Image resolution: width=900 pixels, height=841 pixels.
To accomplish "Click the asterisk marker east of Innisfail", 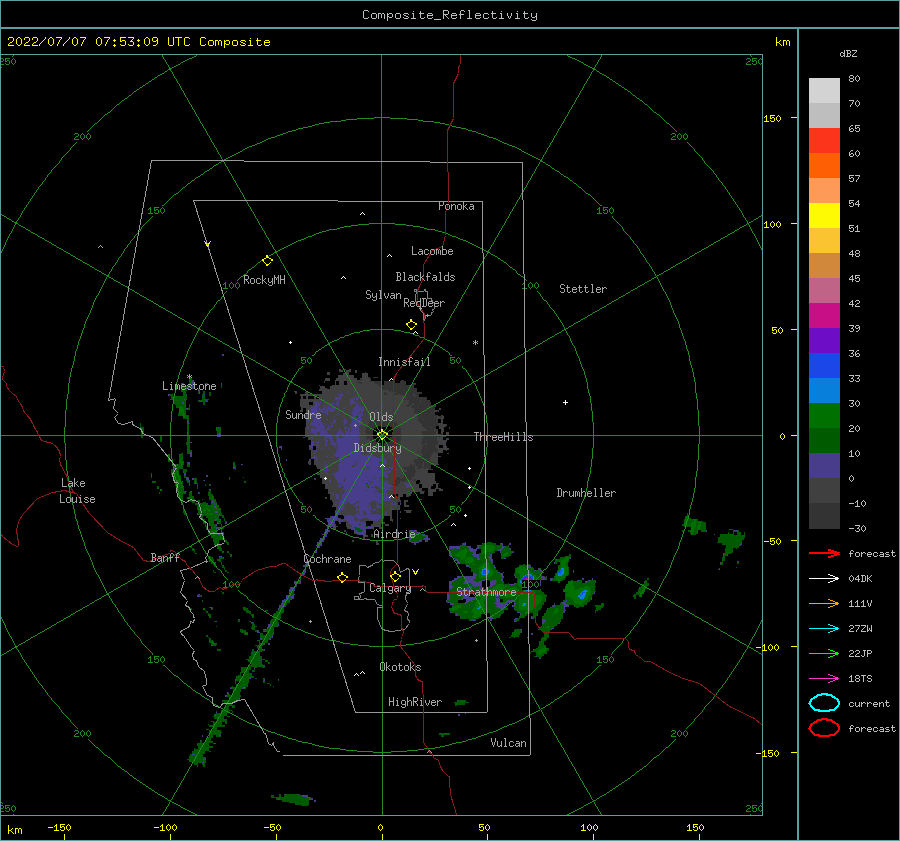I will click(x=475, y=343).
